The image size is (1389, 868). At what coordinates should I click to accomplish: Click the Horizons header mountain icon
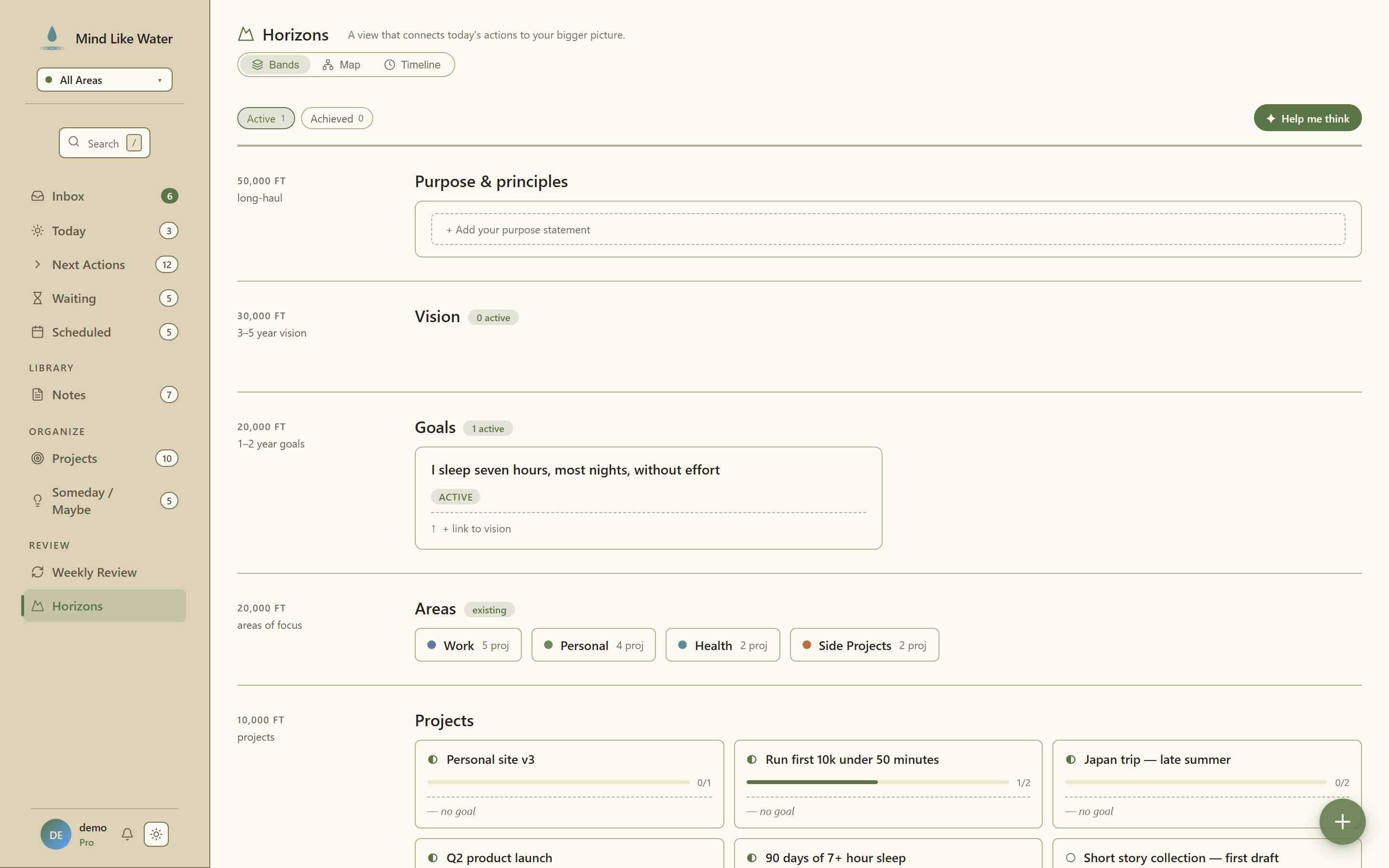click(x=245, y=34)
